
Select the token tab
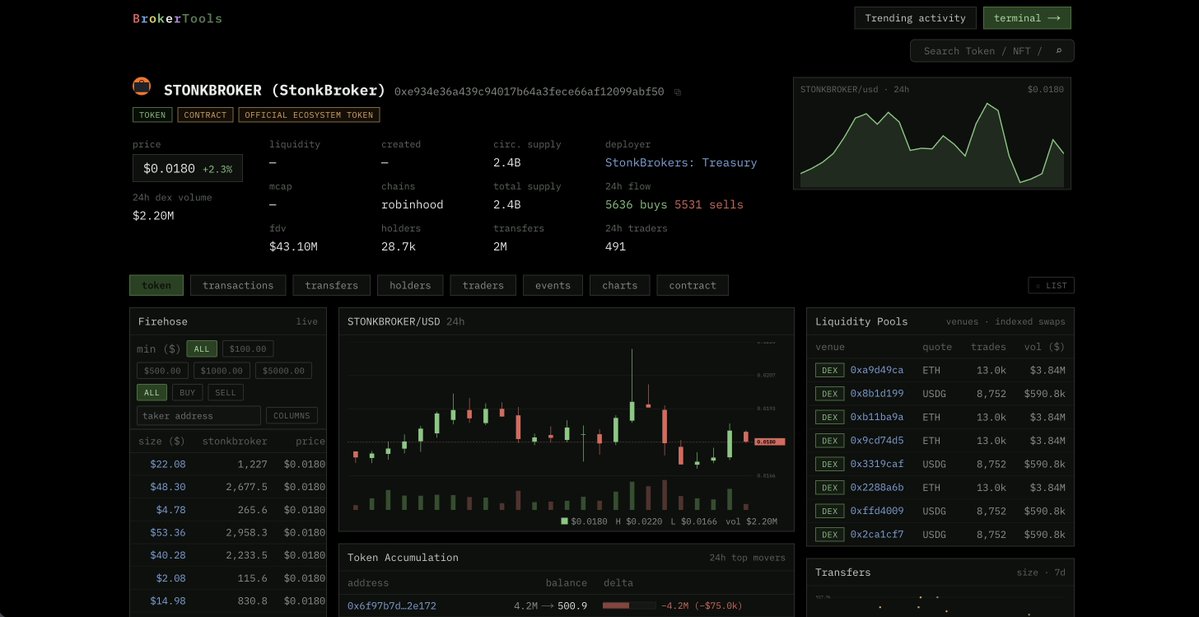[157, 285]
